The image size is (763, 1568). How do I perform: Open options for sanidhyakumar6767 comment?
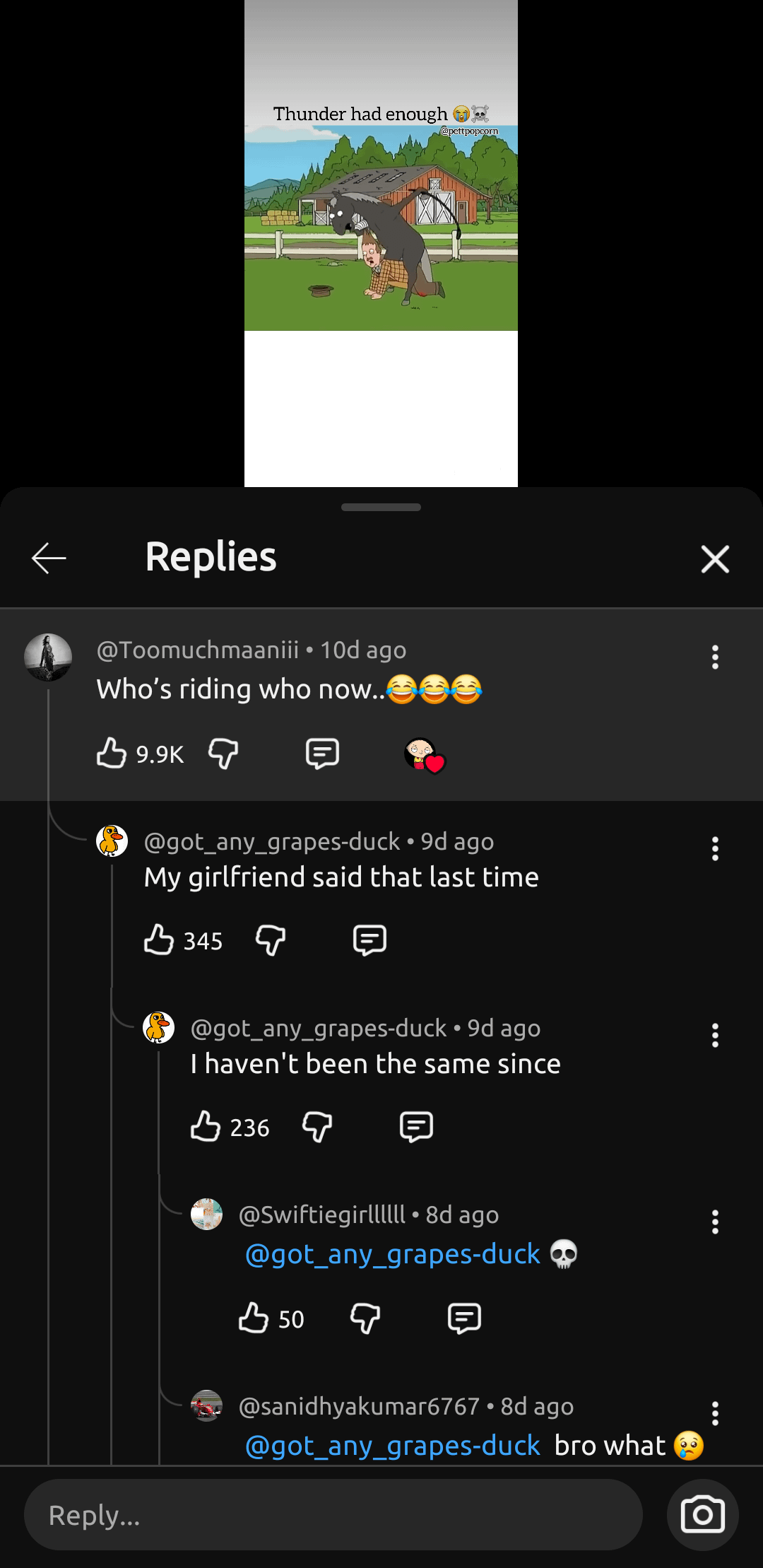715,1414
